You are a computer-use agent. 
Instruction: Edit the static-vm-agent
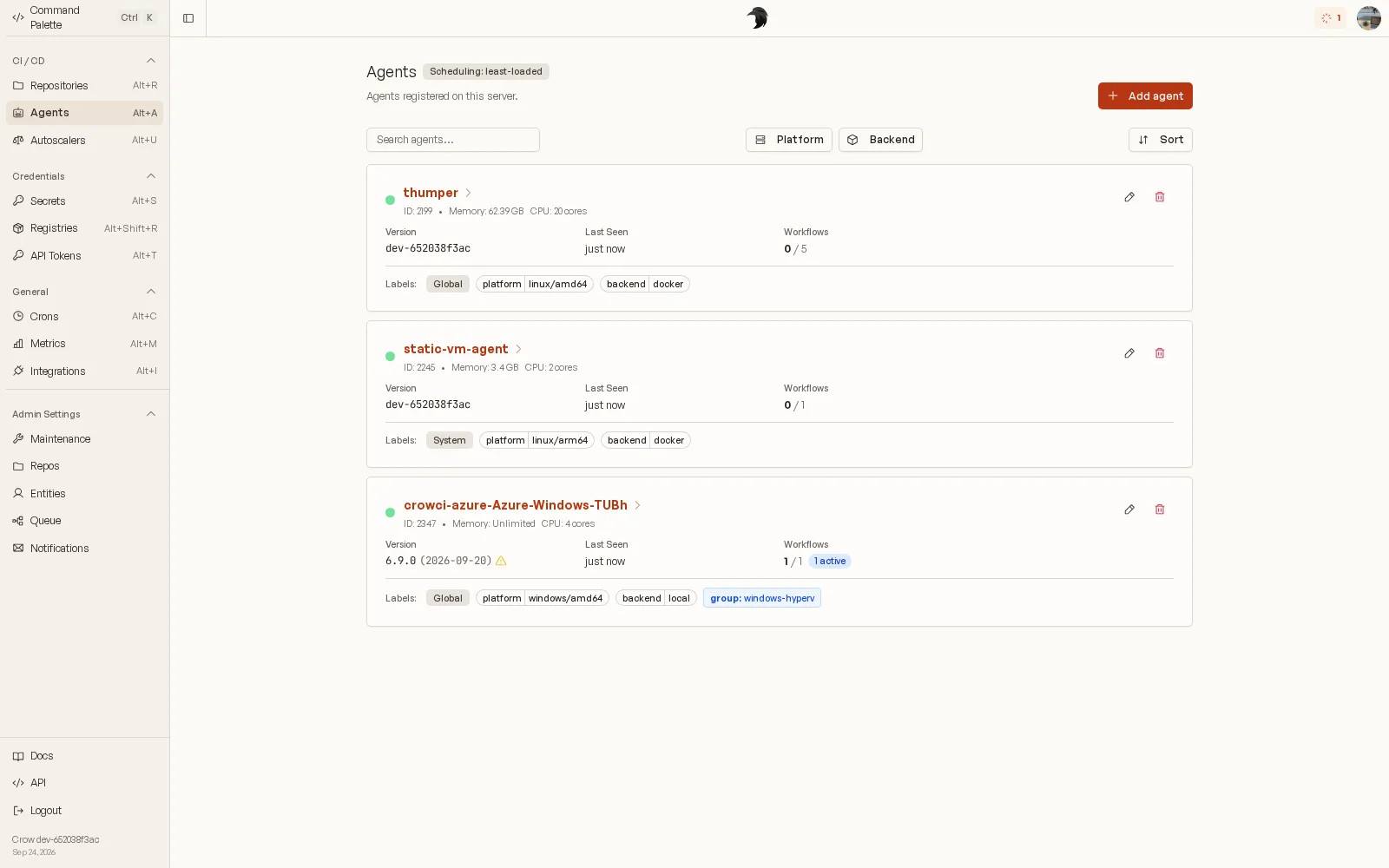click(1129, 353)
